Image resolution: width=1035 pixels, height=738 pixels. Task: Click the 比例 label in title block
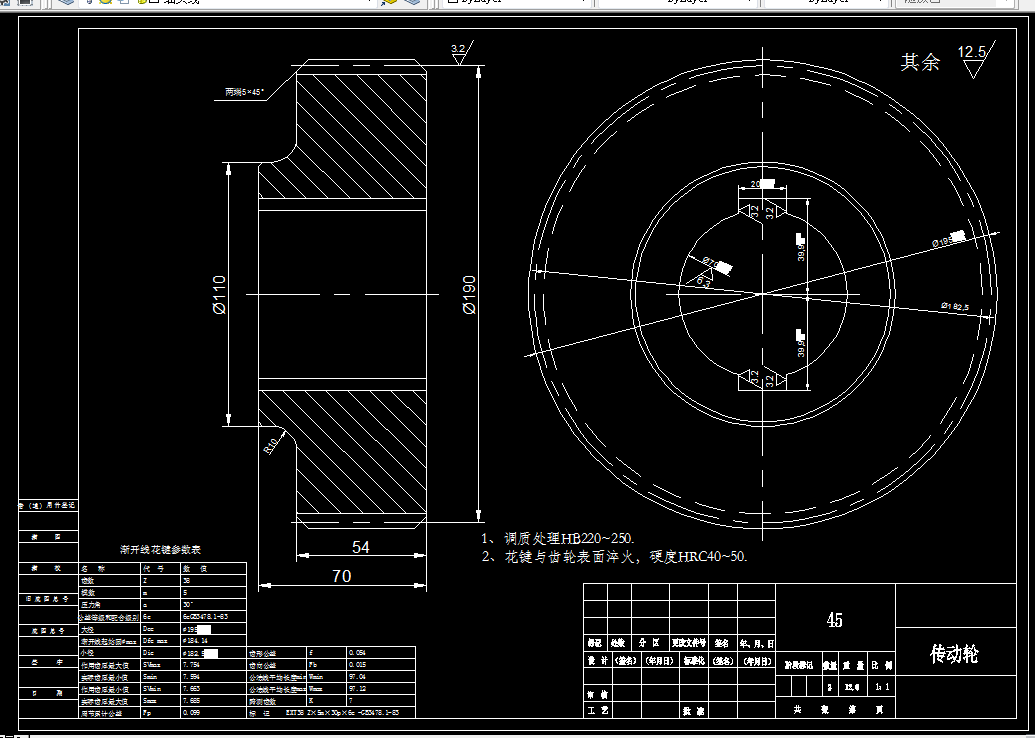(881, 665)
